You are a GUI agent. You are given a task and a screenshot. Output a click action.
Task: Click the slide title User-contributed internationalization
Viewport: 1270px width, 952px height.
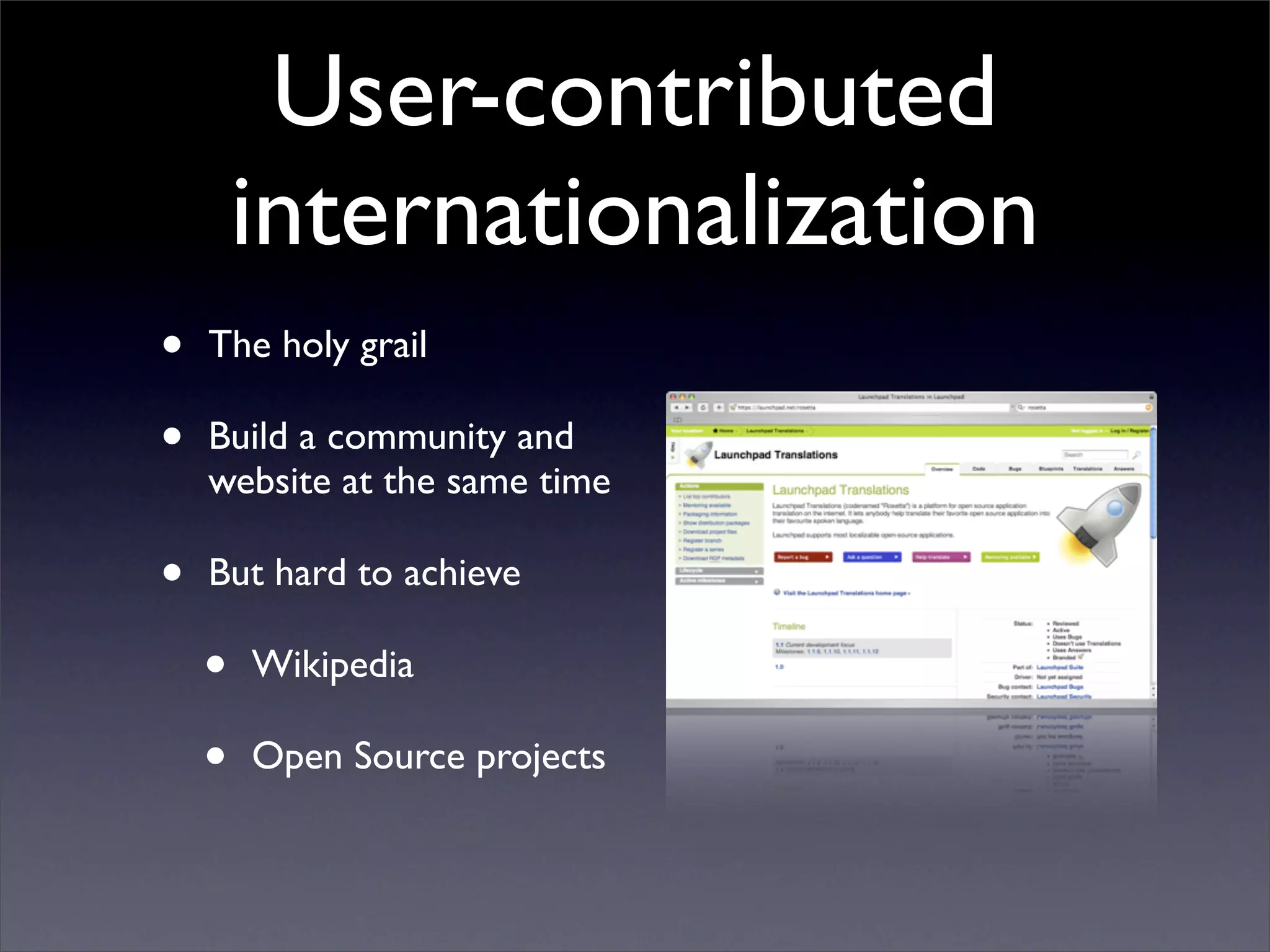point(635,151)
